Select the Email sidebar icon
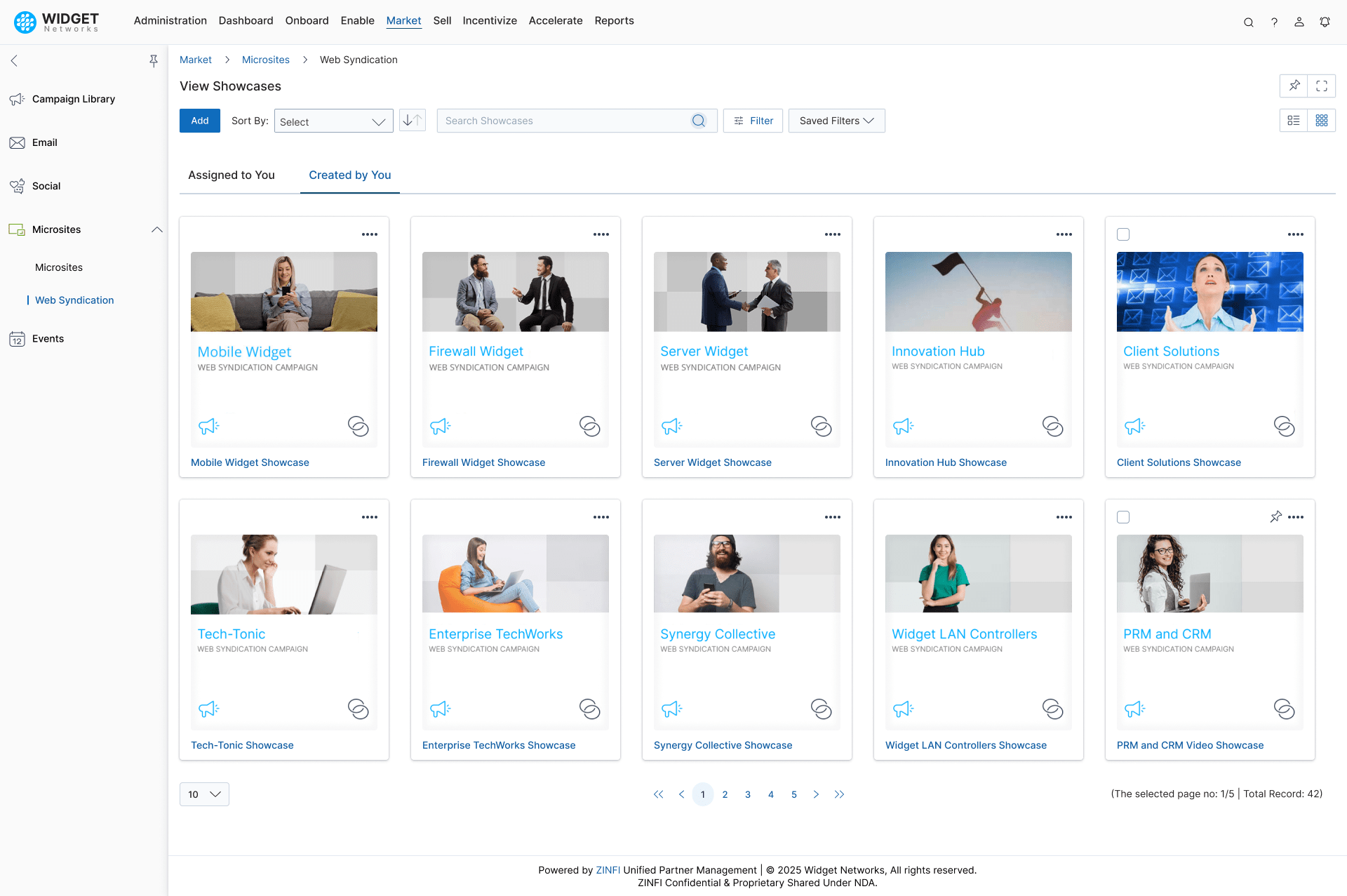The width and height of the screenshot is (1347, 896). [x=17, y=142]
